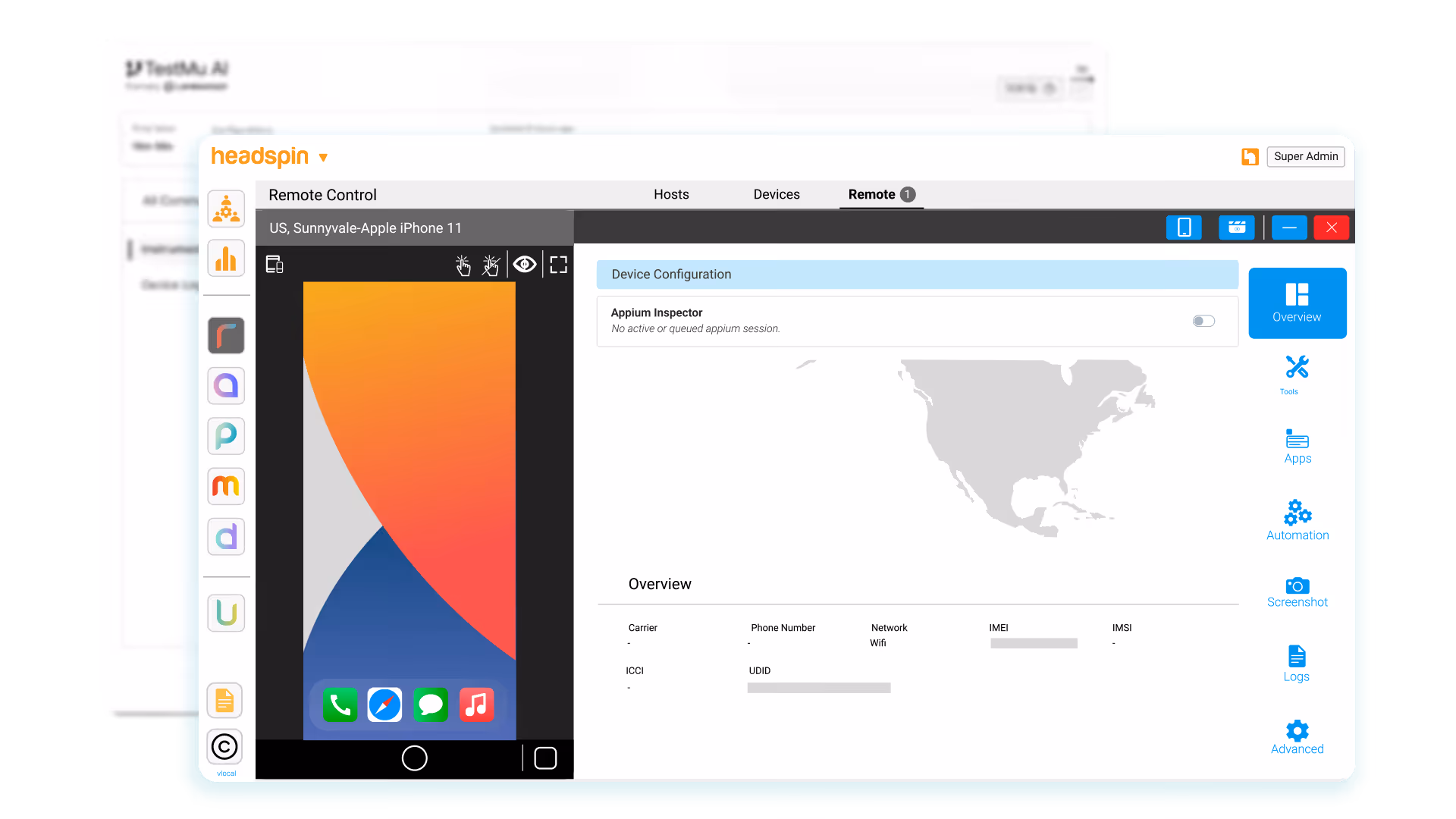Select the Remote tab

click(881, 194)
